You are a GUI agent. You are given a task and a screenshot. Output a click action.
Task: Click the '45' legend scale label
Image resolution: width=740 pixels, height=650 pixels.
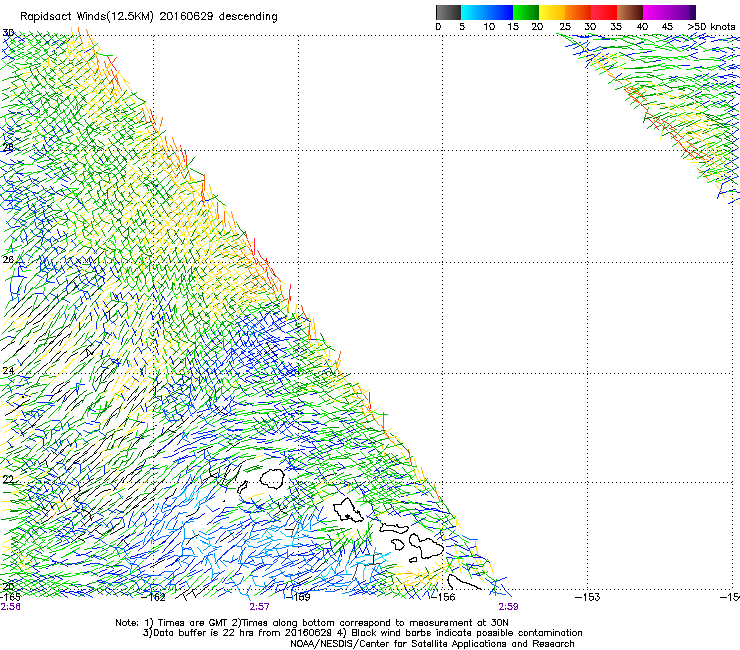pyautogui.click(x=667, y=27)
